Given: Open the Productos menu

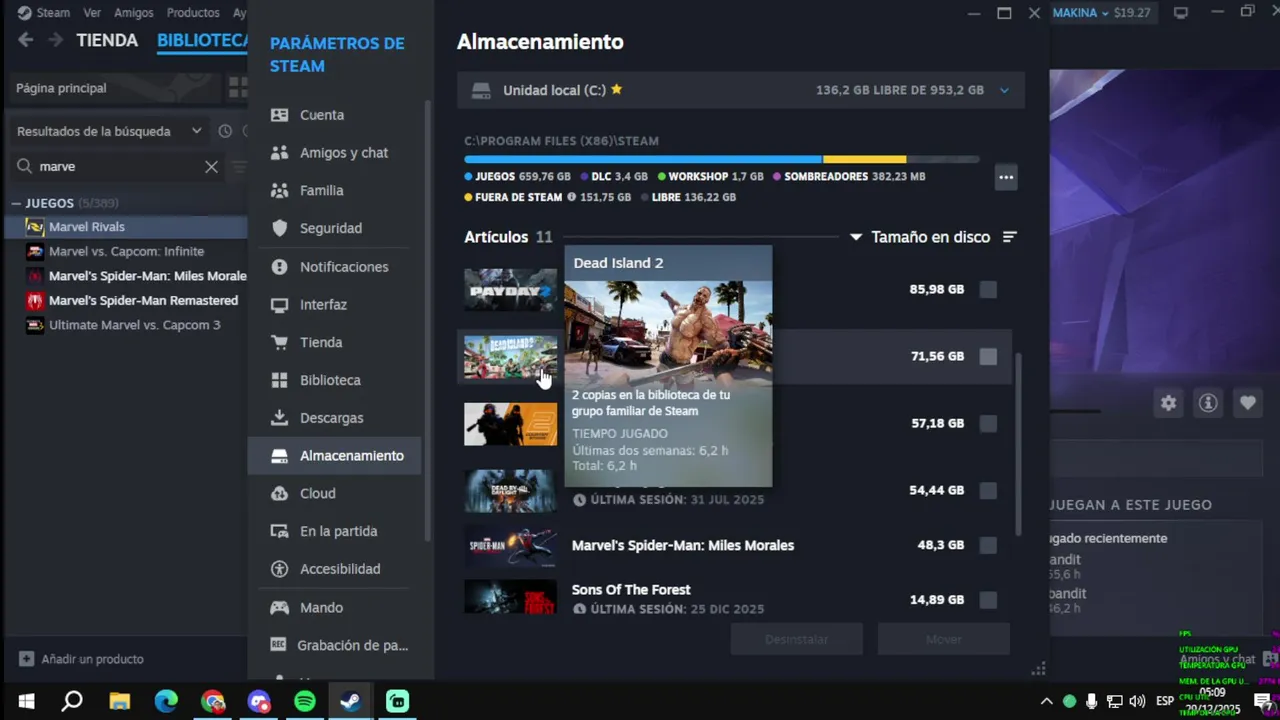Looking at the screenshot, I should tap(193, 13).
